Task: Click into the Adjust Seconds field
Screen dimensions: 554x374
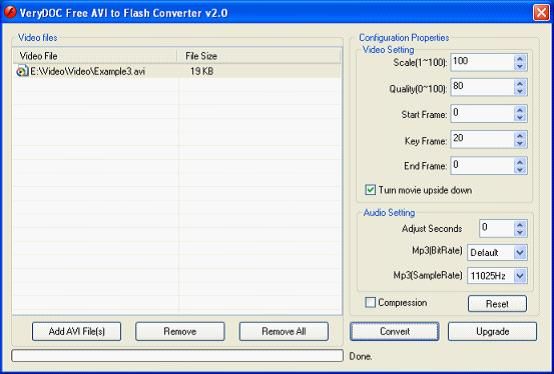Action: [x=496, y=228]
